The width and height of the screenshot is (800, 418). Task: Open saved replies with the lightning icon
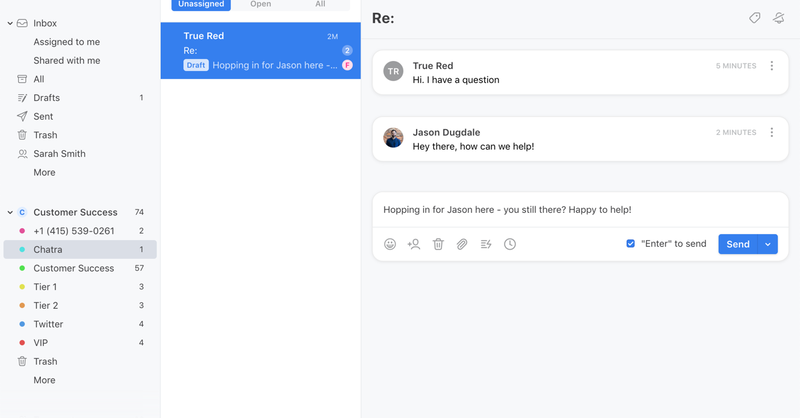coord(486,244)
